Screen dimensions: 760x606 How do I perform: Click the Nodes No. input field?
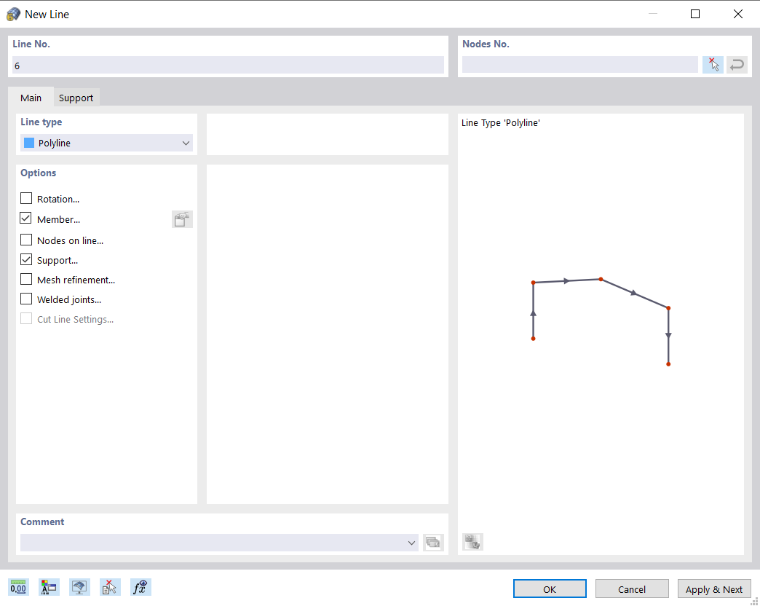click(580, 65)
